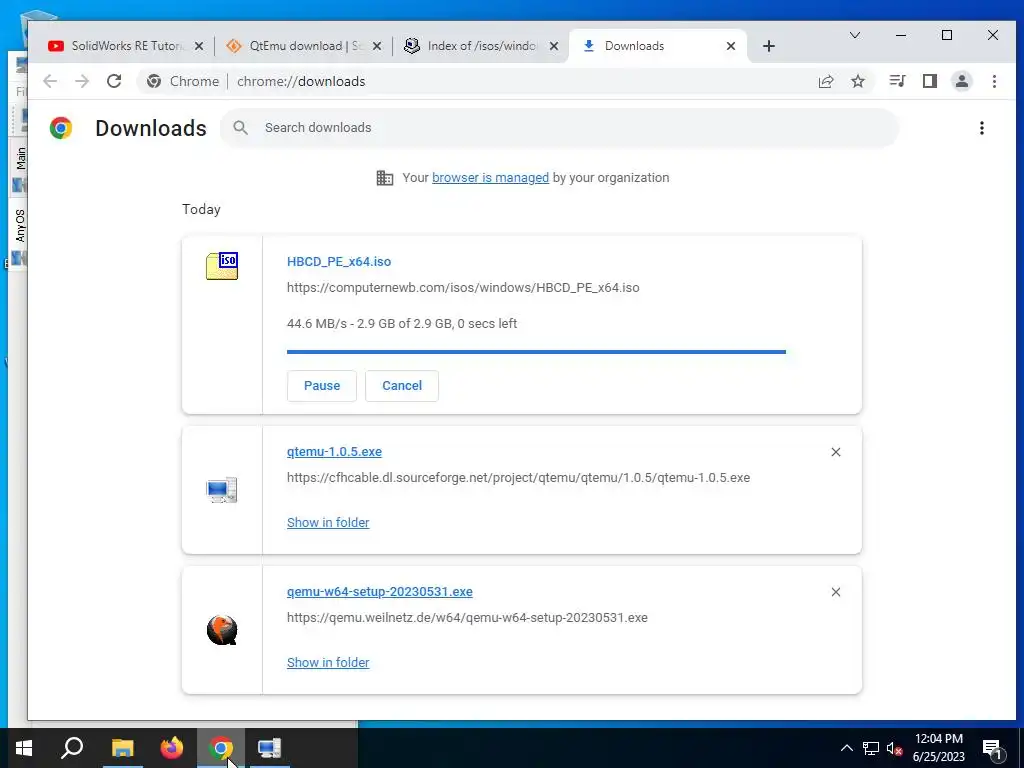Remove qtemu-1.0.5.exe from the list
The height and width of the screenshot is (768, 1024).
pos(836,452)
